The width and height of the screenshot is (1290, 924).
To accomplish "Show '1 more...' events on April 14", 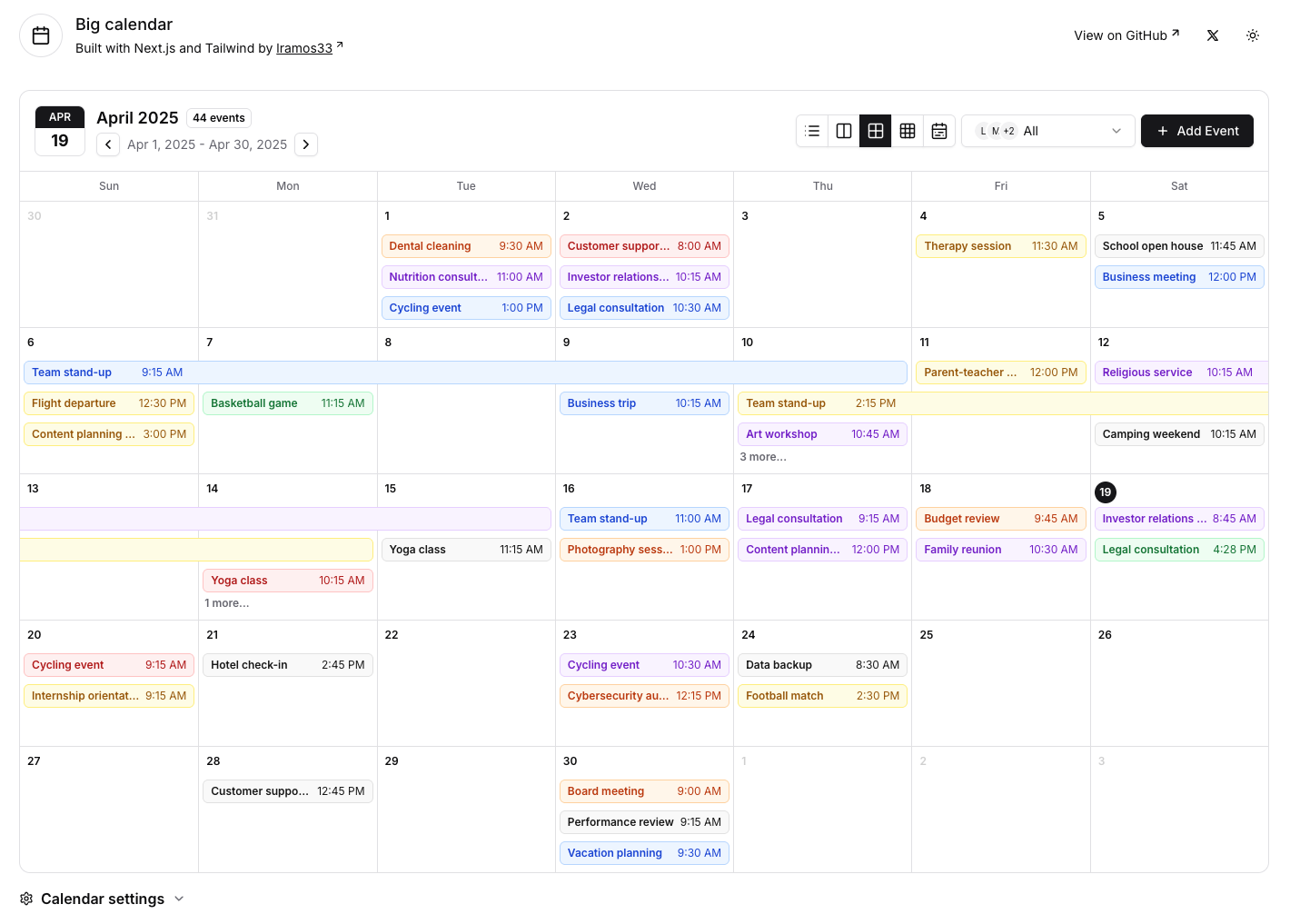I will 227,603.
